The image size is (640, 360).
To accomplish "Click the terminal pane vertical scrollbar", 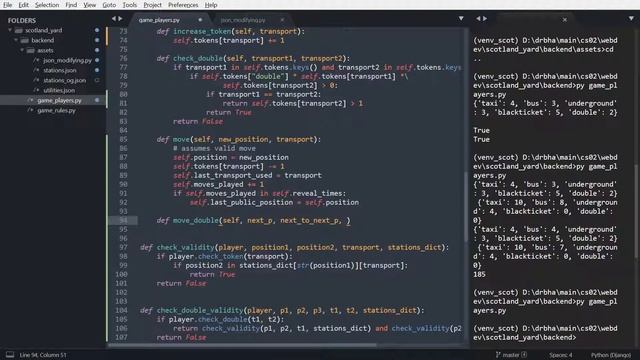I will coord(636,210).
